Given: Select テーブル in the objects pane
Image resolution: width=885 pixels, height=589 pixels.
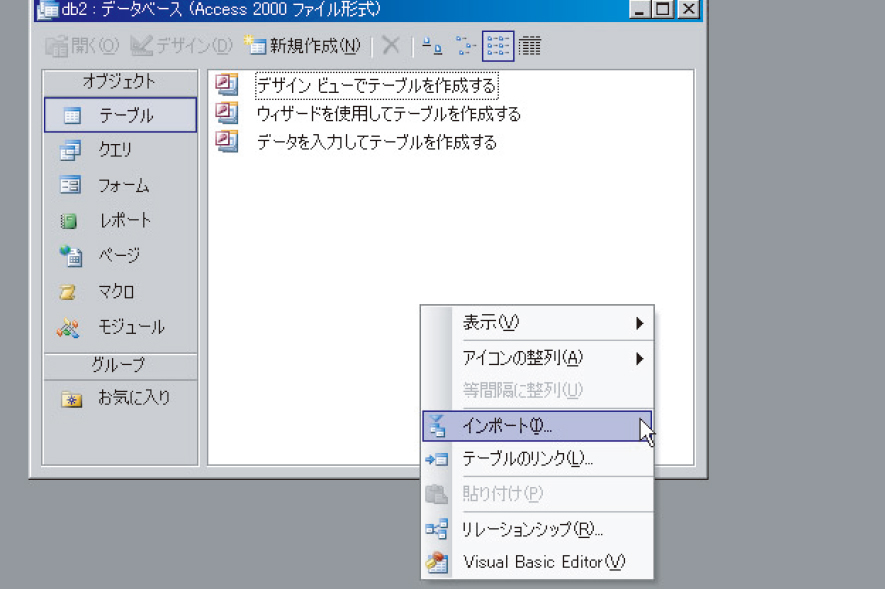Looking at the screenshot, I should 120,115.
